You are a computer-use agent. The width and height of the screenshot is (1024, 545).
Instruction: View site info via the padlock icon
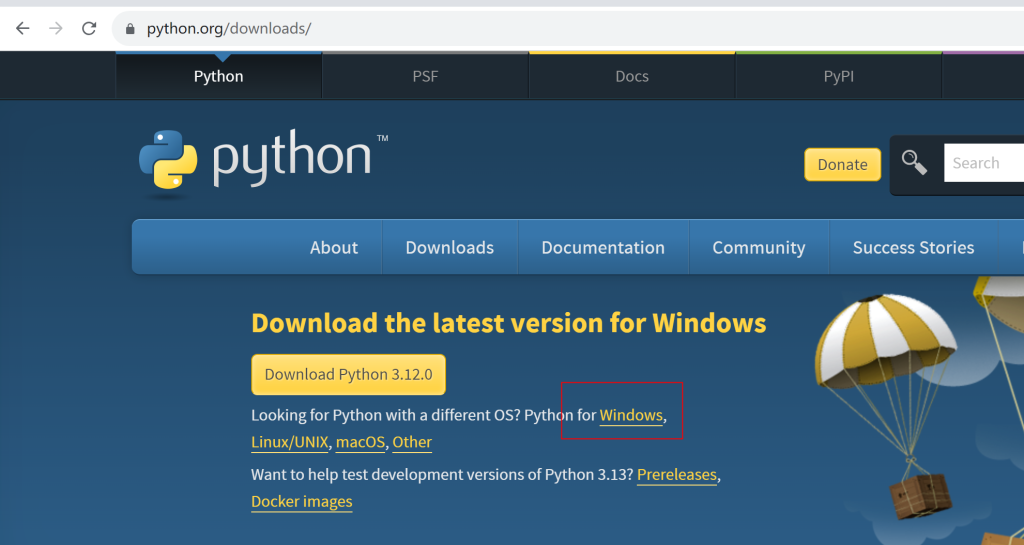coord(130,29)
